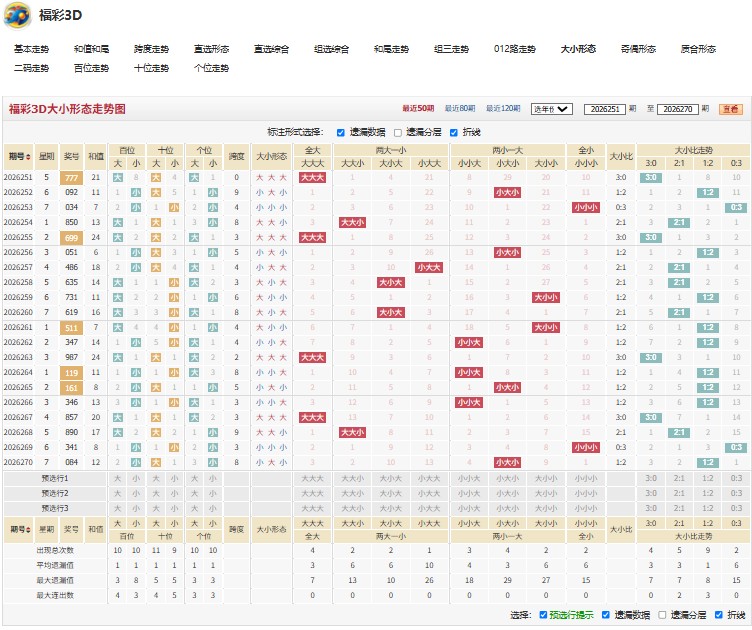Click the 2:1 badge in row 2026268
This screenshot has height=630, width=752.
(679, 432)
